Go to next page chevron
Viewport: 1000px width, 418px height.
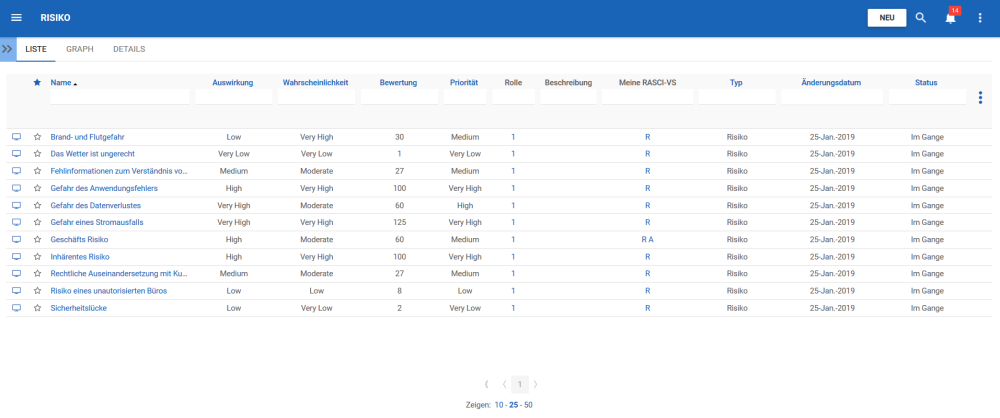pyautogui.click(x=535, y=384)
